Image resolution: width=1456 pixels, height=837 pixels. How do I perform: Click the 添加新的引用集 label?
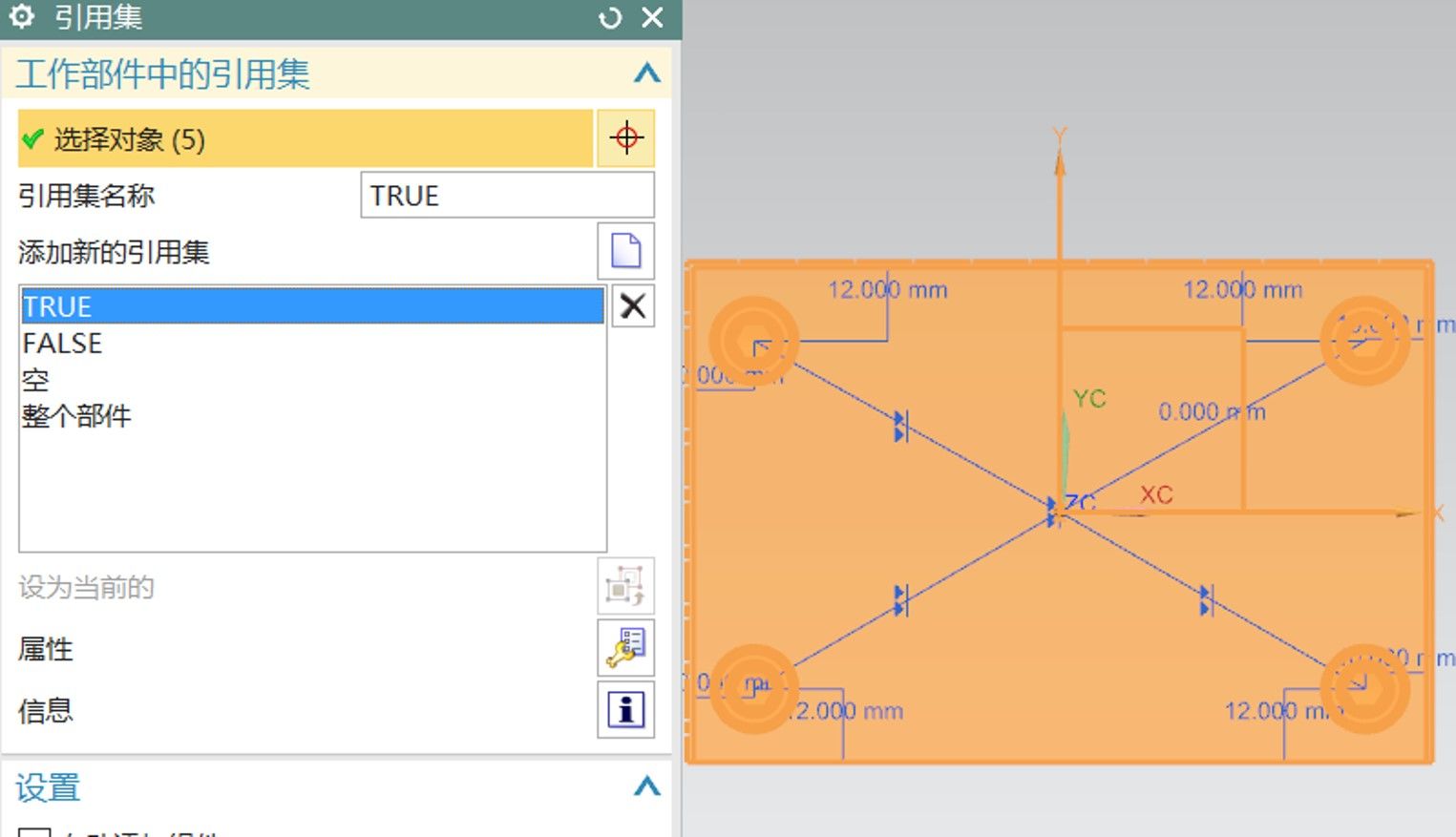pos(114,252)
